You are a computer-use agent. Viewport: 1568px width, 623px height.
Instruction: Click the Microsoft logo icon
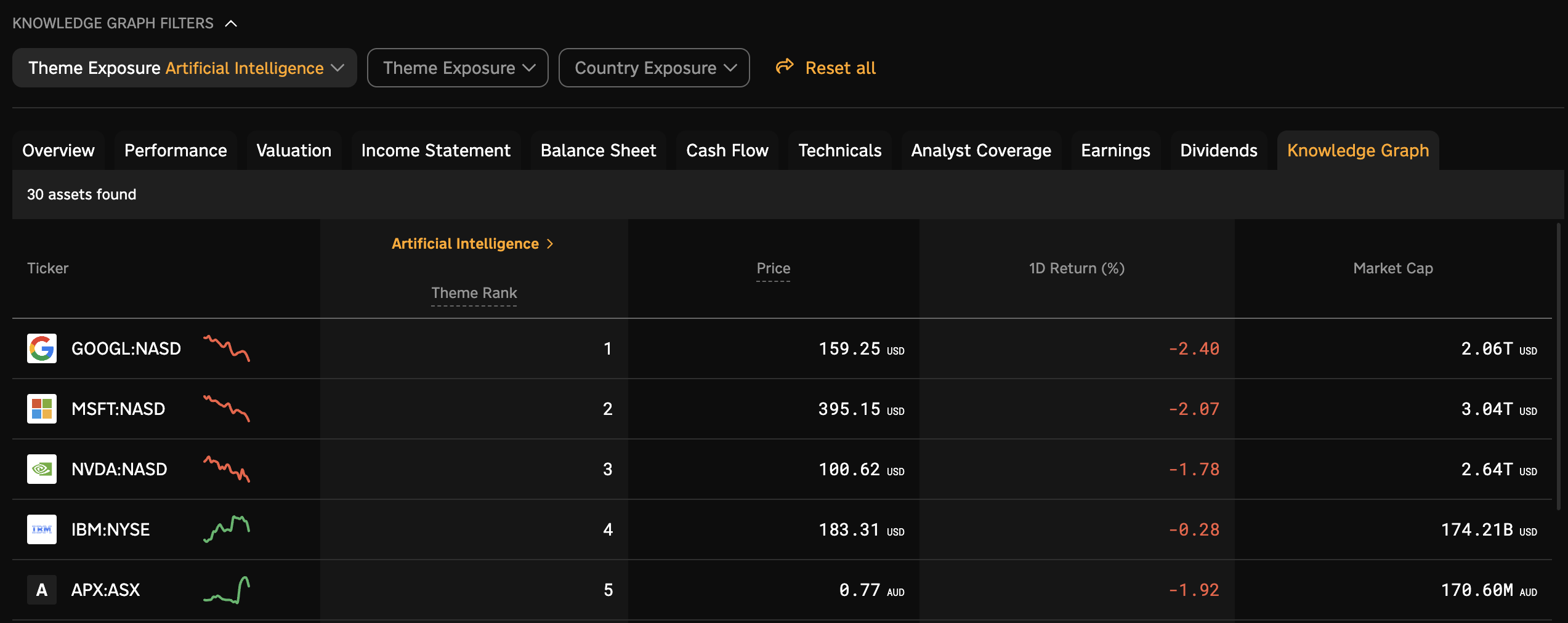pyautogui.click(x=42, y=409)
